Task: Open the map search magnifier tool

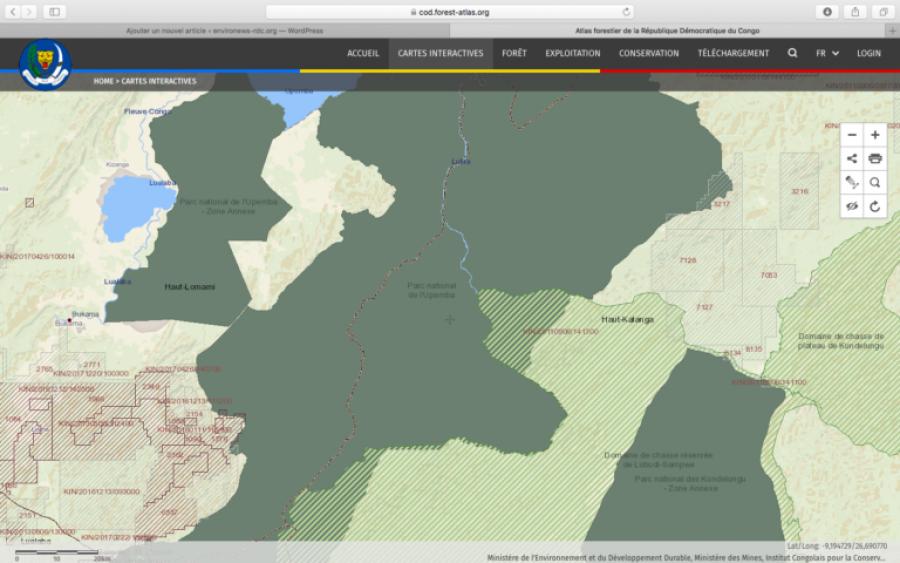Action: click(x=875, y=182)
